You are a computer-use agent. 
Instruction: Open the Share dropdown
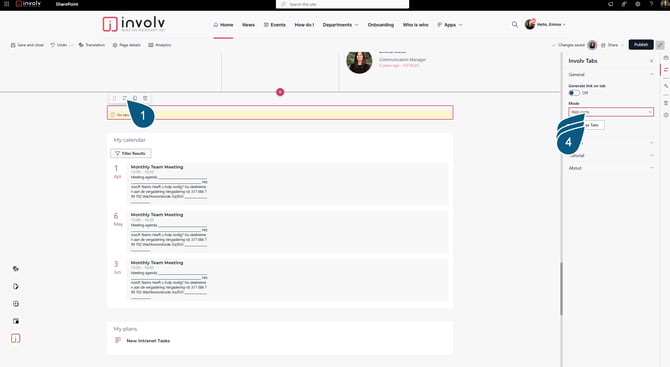[612, 45]
